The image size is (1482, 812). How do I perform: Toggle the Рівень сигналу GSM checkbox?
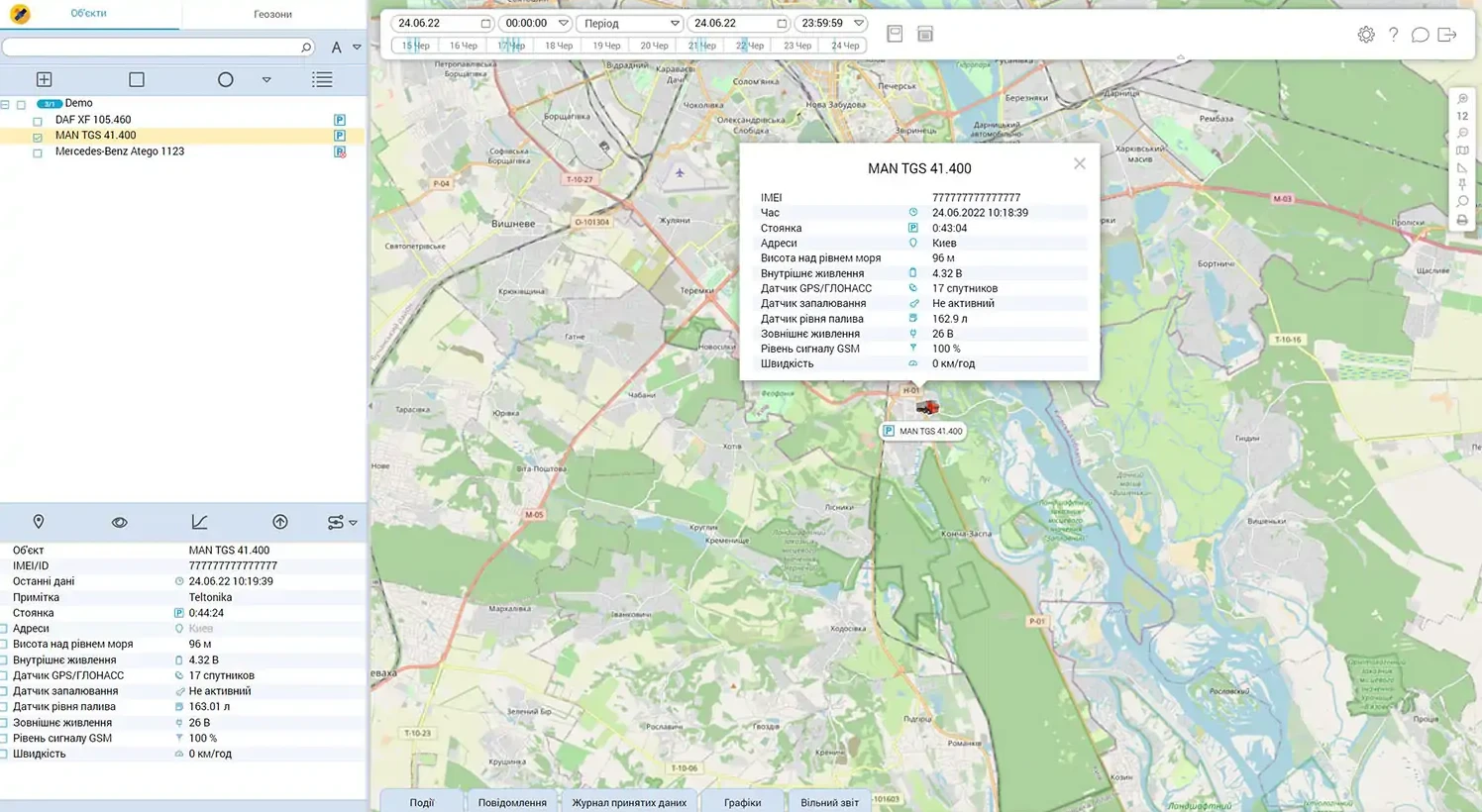coord(4,739)
